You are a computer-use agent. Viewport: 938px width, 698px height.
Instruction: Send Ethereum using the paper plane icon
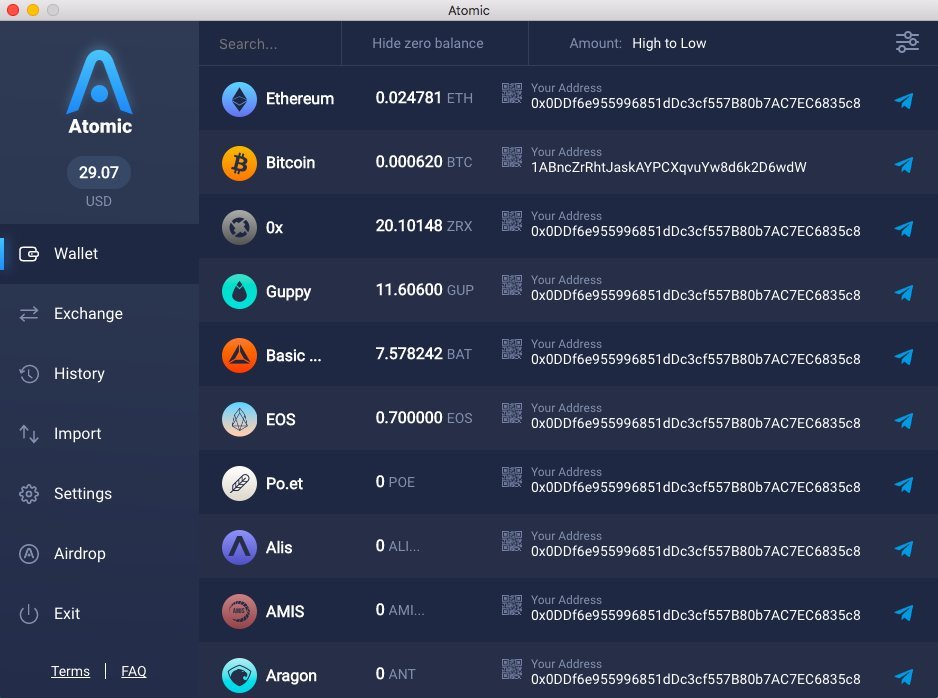[x=905, y=101]
